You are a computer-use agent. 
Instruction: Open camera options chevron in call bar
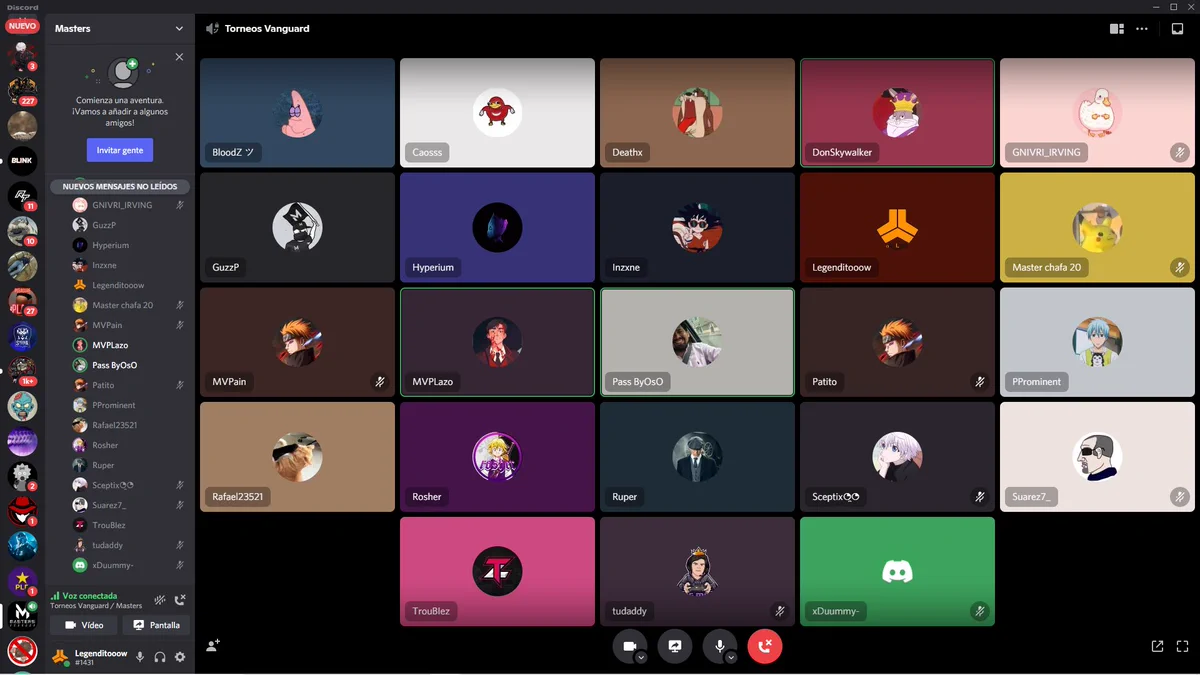641,658
